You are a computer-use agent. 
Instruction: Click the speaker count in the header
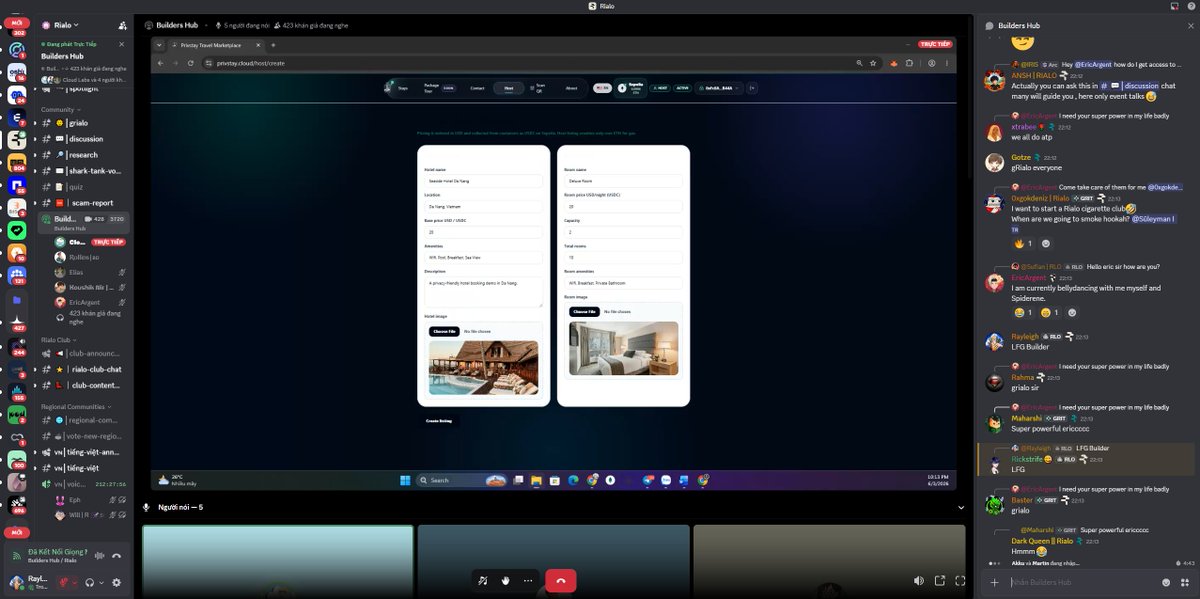pyautogui.click(x=245, y=24)
